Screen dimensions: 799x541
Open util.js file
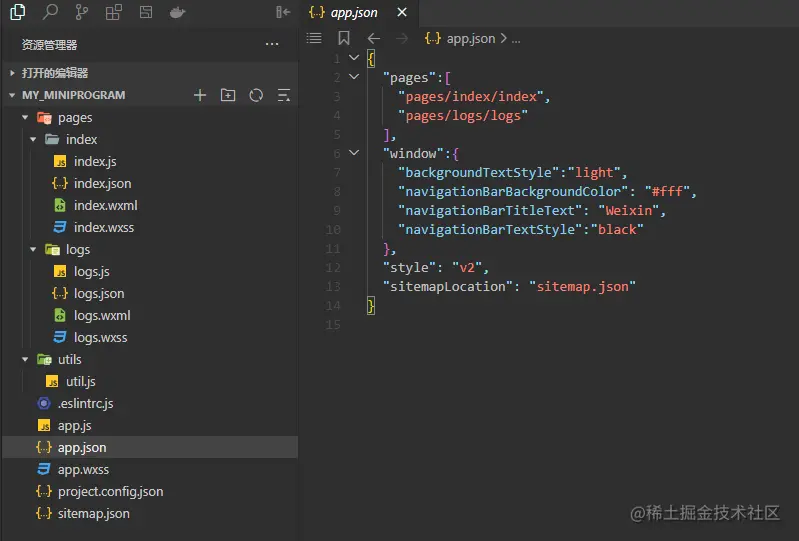(81, 382)
